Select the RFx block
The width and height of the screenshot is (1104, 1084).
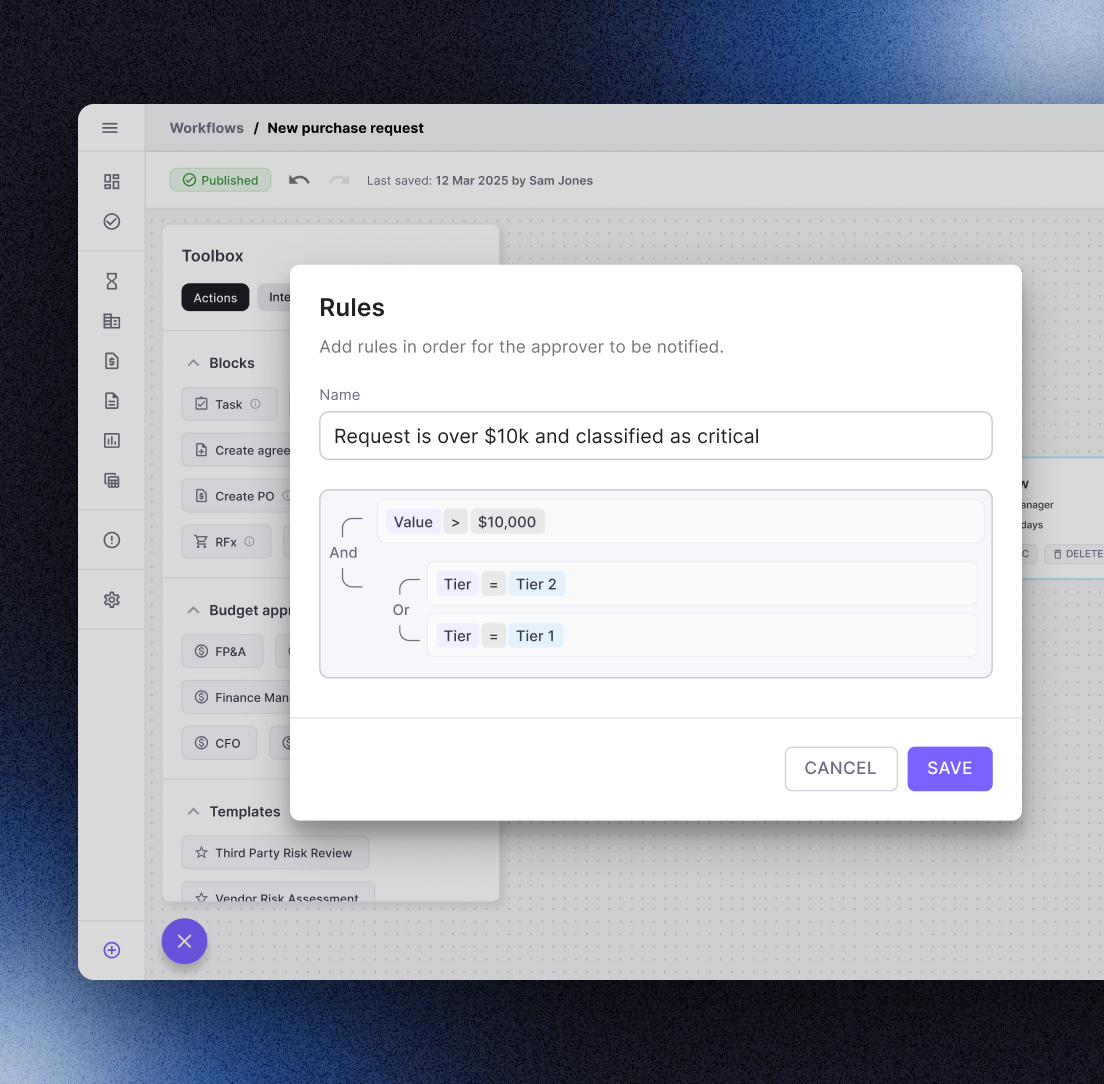(226, 542)
